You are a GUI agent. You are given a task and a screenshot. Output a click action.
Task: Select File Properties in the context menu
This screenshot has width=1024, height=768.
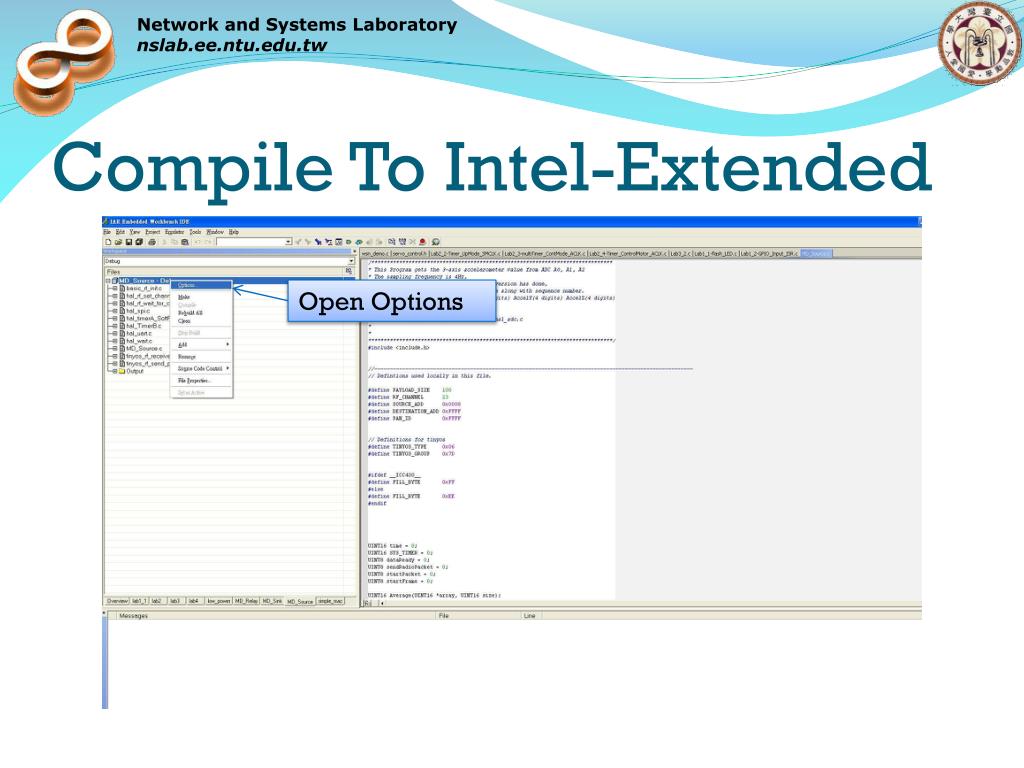coord(201,381)
